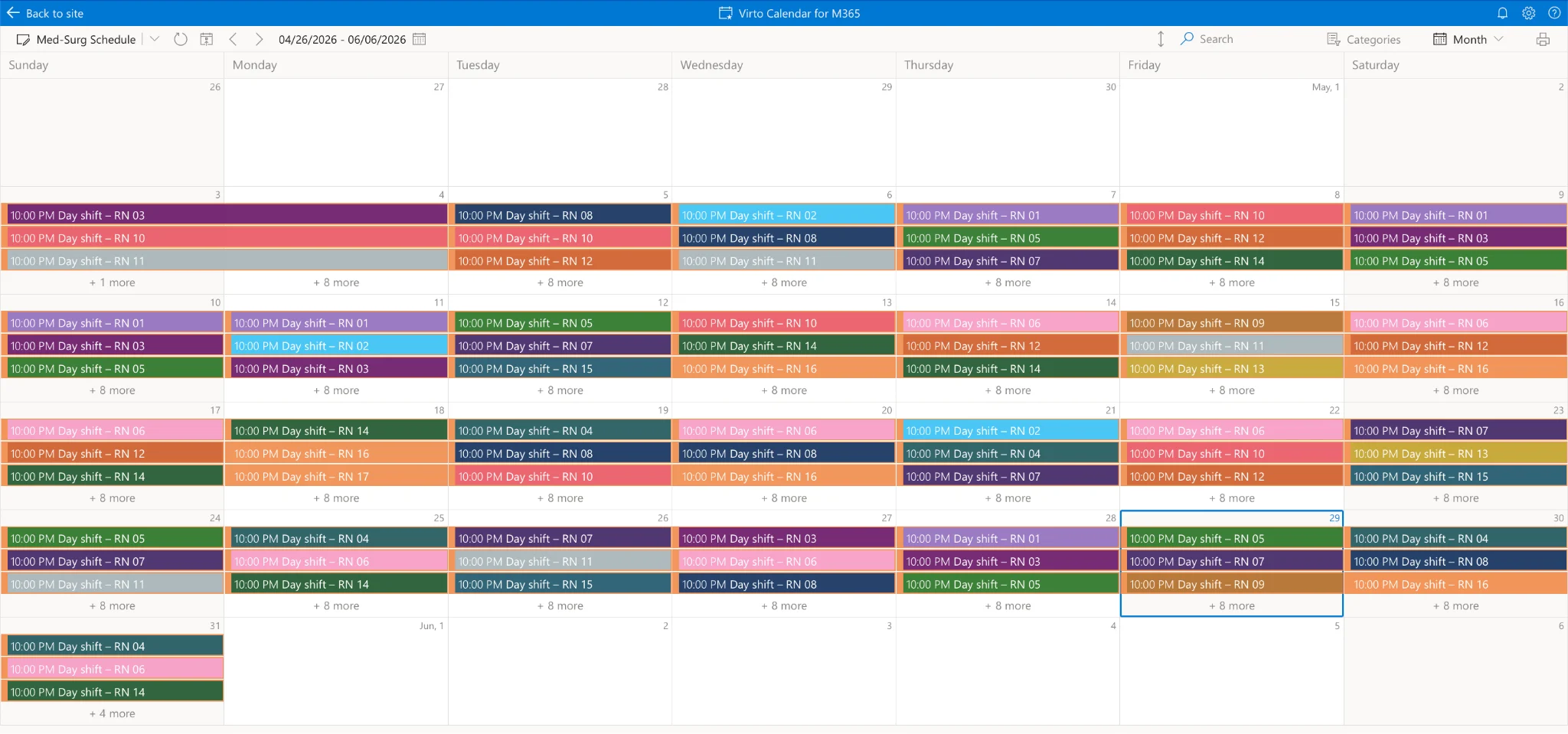The image size is (1568, 734).
Task: Open Day shift – RN 17 on Monday May 18
Action: pos(336,476)
